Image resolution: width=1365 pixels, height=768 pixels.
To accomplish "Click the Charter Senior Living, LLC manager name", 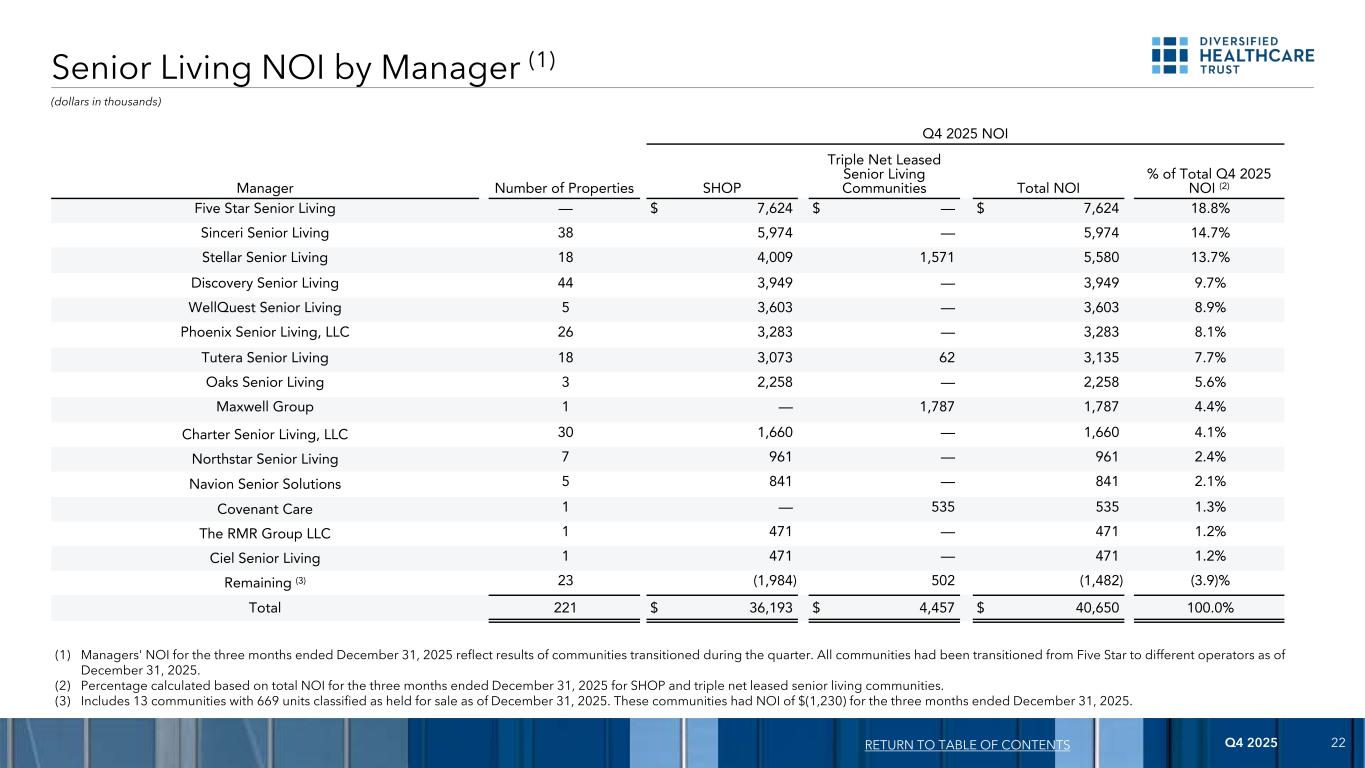I will coord(265,435).
